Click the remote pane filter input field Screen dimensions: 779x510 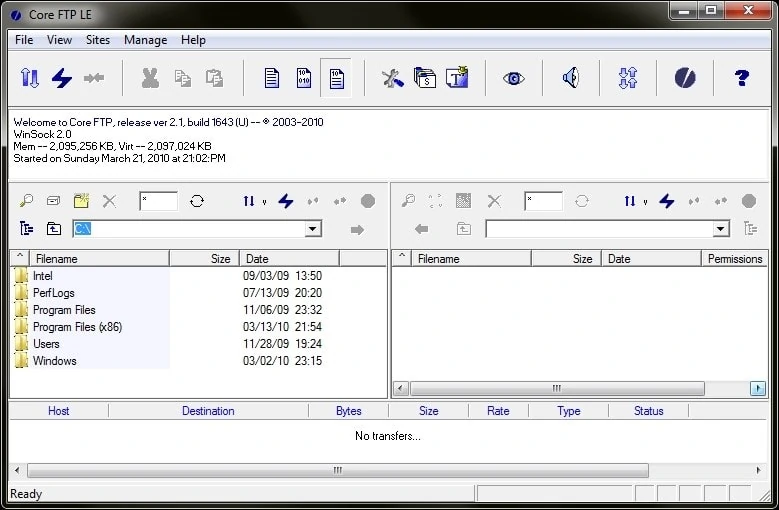click(x=544, y=201)
